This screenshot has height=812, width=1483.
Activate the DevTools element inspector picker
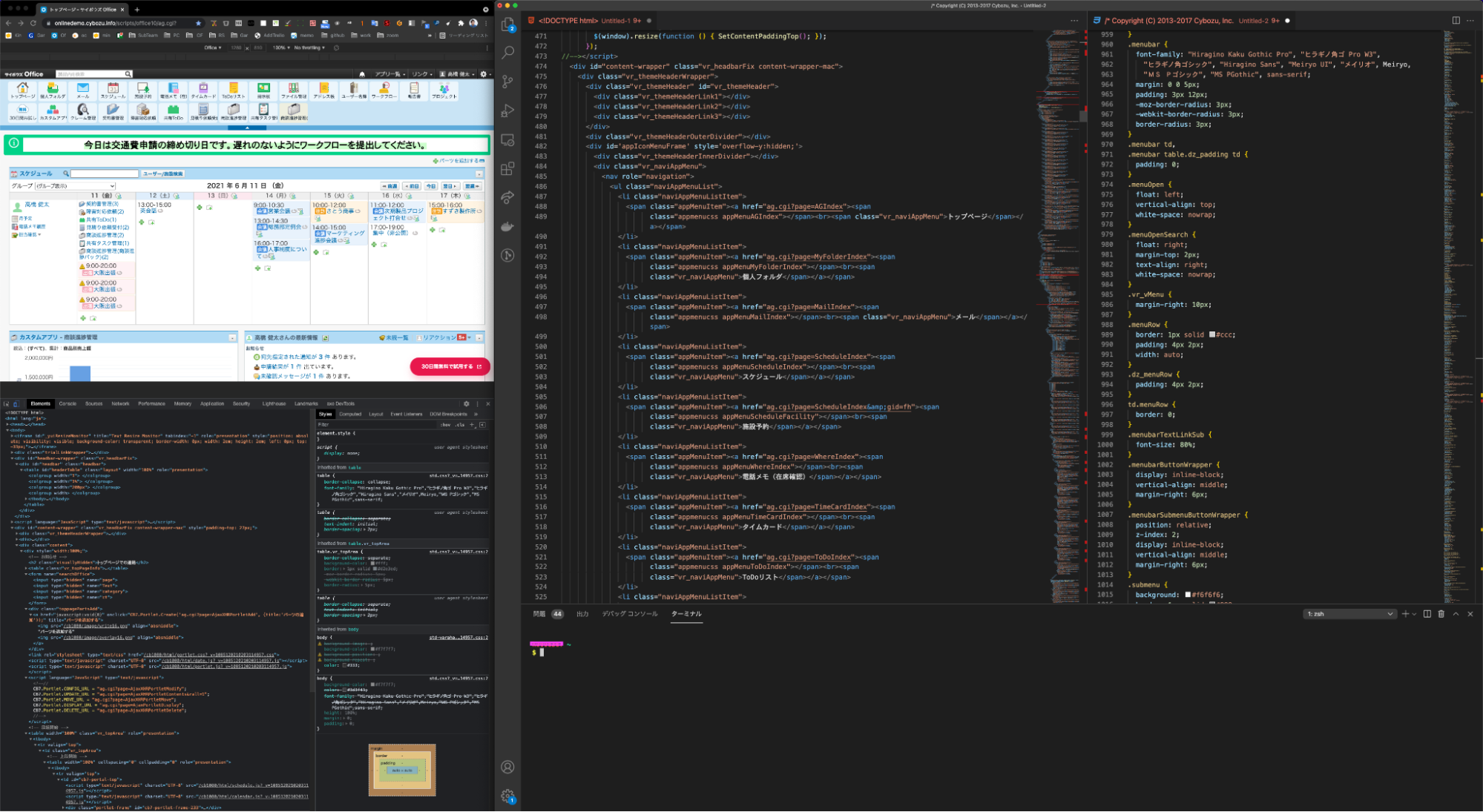pyautogui.click(x=7, y=404)
